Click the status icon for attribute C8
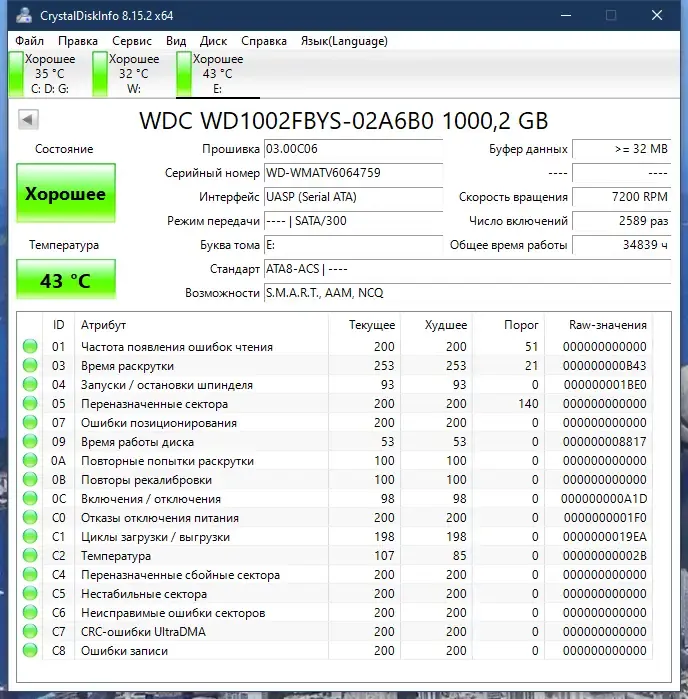Screen dimensions: 688x699 30,650
